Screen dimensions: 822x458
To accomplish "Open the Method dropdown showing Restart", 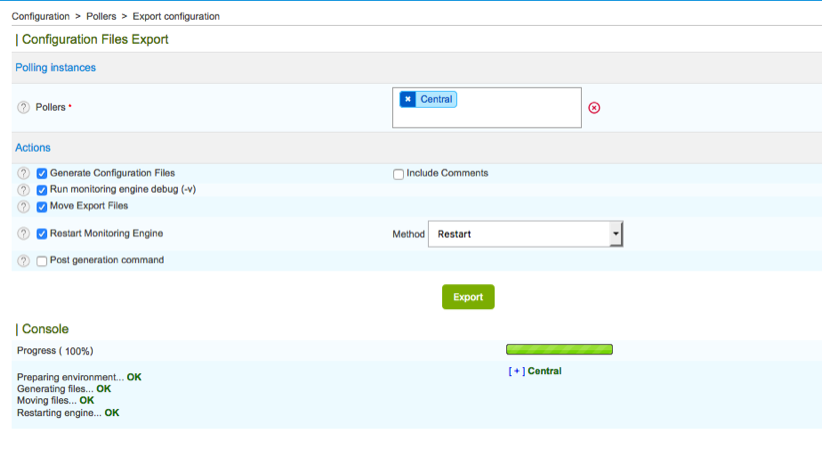I will (525, 234).
